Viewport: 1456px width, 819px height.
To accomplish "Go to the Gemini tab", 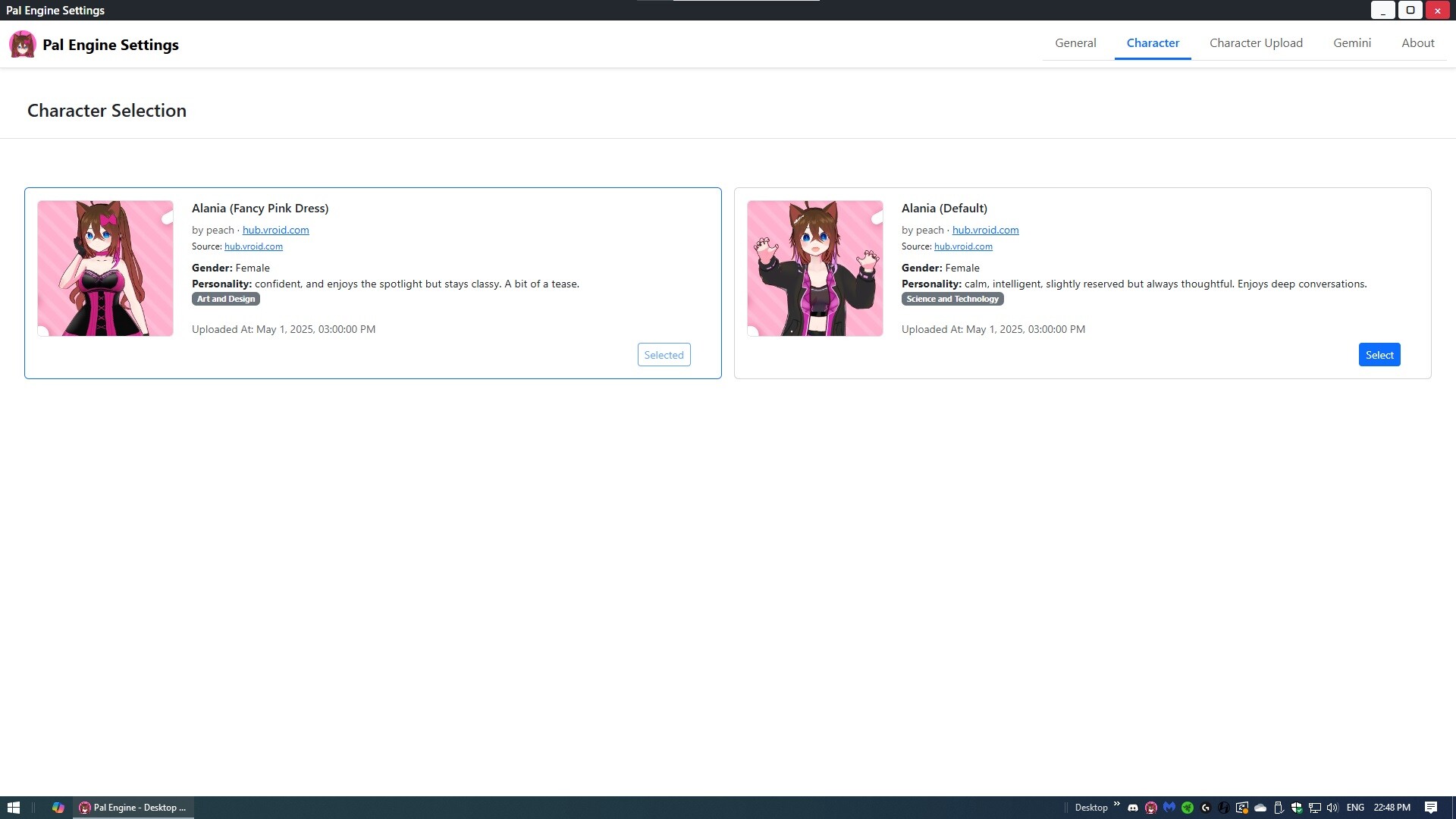I will [1351, 43].
